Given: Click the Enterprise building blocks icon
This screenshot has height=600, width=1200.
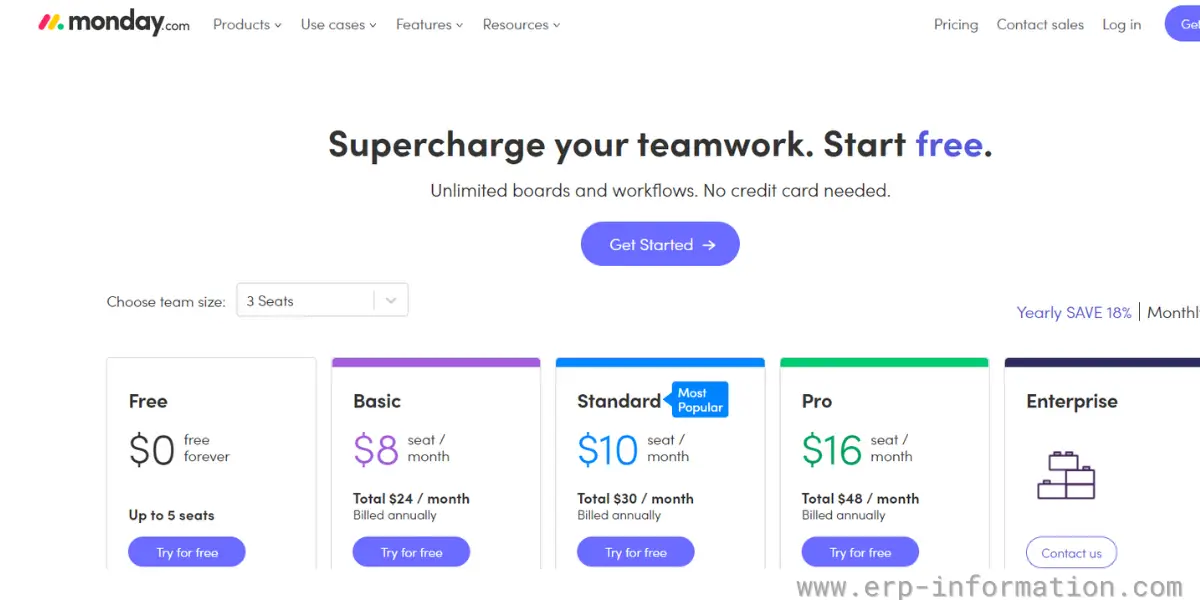Looking at the screenshot, I should (1066, 475).
